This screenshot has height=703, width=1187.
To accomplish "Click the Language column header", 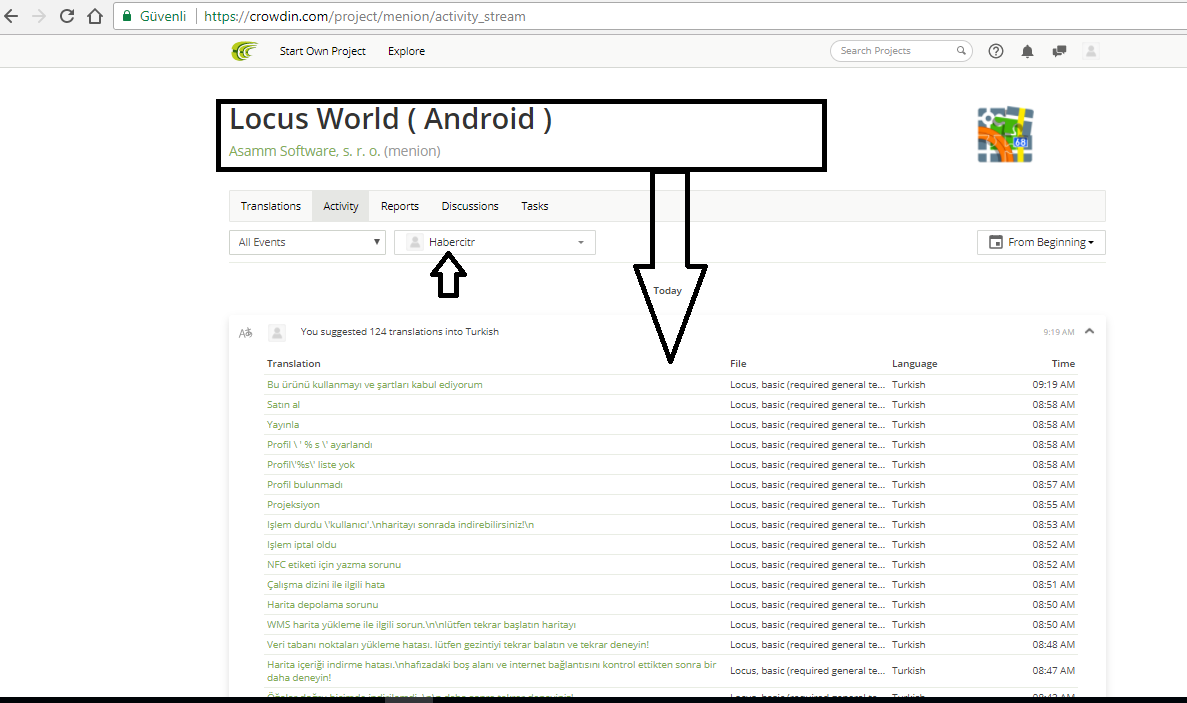I will click(914, 363).
